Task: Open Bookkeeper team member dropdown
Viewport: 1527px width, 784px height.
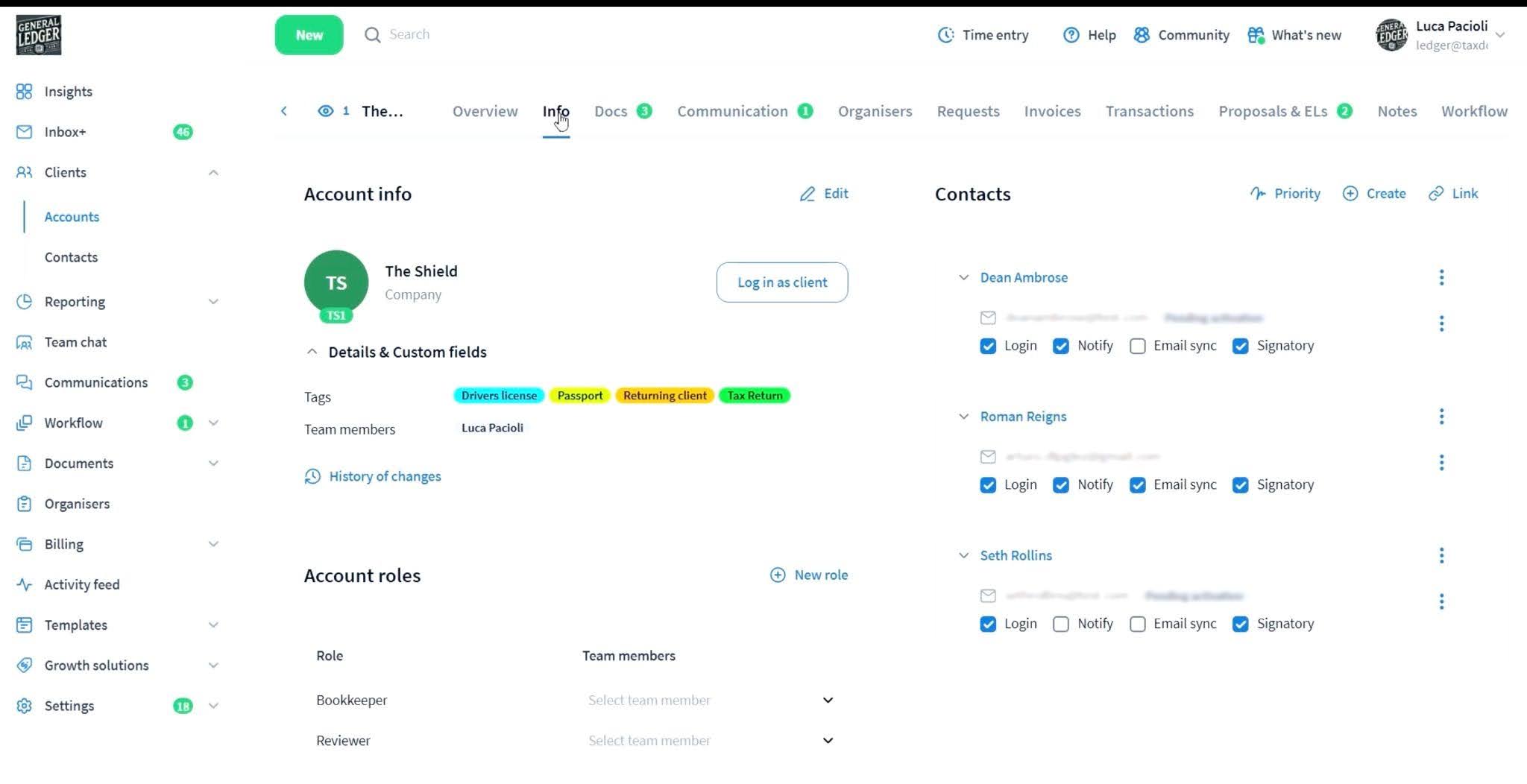Action: [711, 700]
